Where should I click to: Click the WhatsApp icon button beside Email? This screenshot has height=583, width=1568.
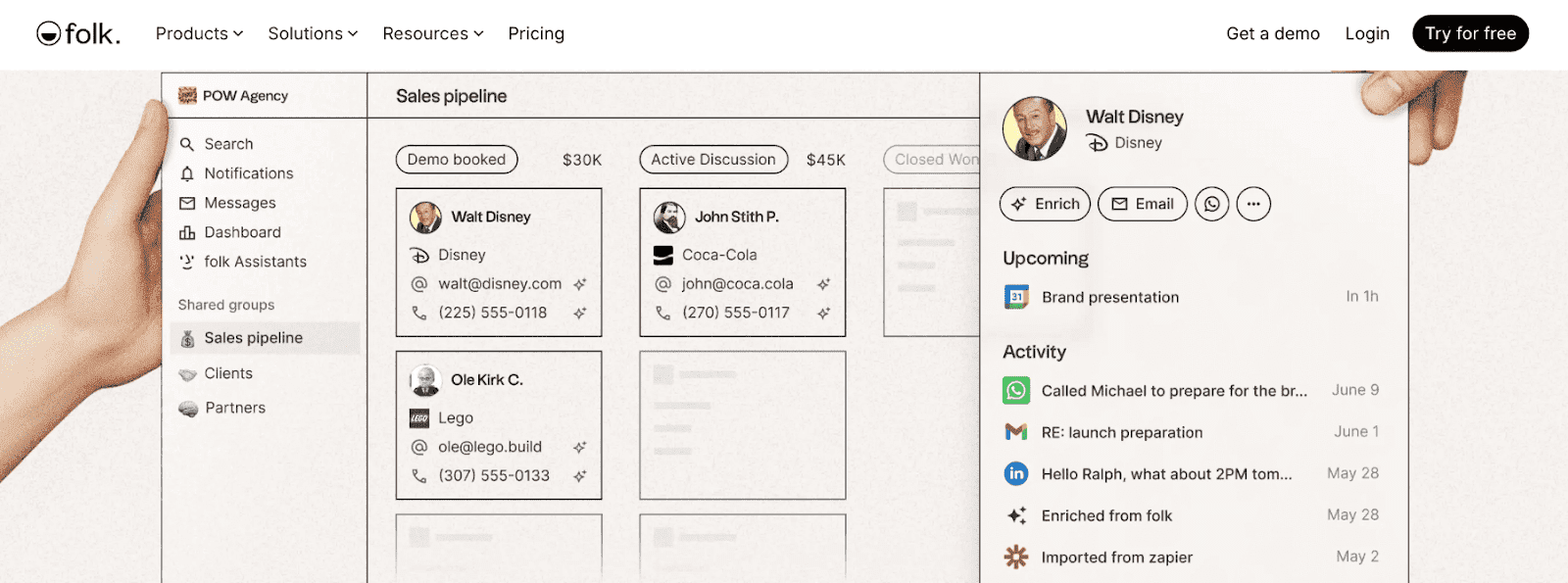(x=1212, y=204)
